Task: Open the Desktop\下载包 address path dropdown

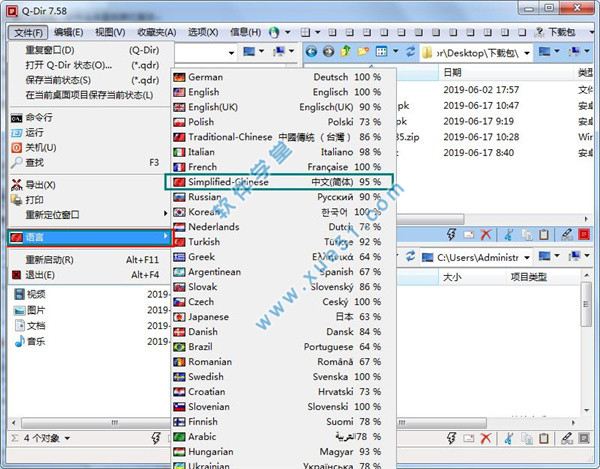Action: (x=527, y=53)
